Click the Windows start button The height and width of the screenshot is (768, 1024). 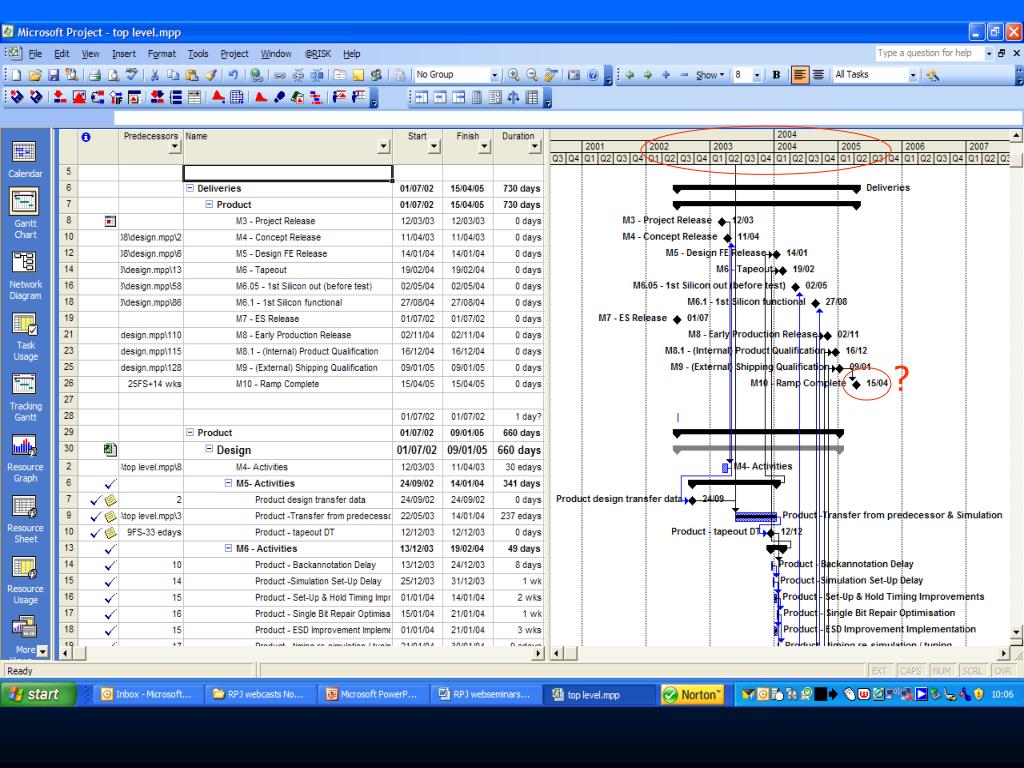point(38,694)
